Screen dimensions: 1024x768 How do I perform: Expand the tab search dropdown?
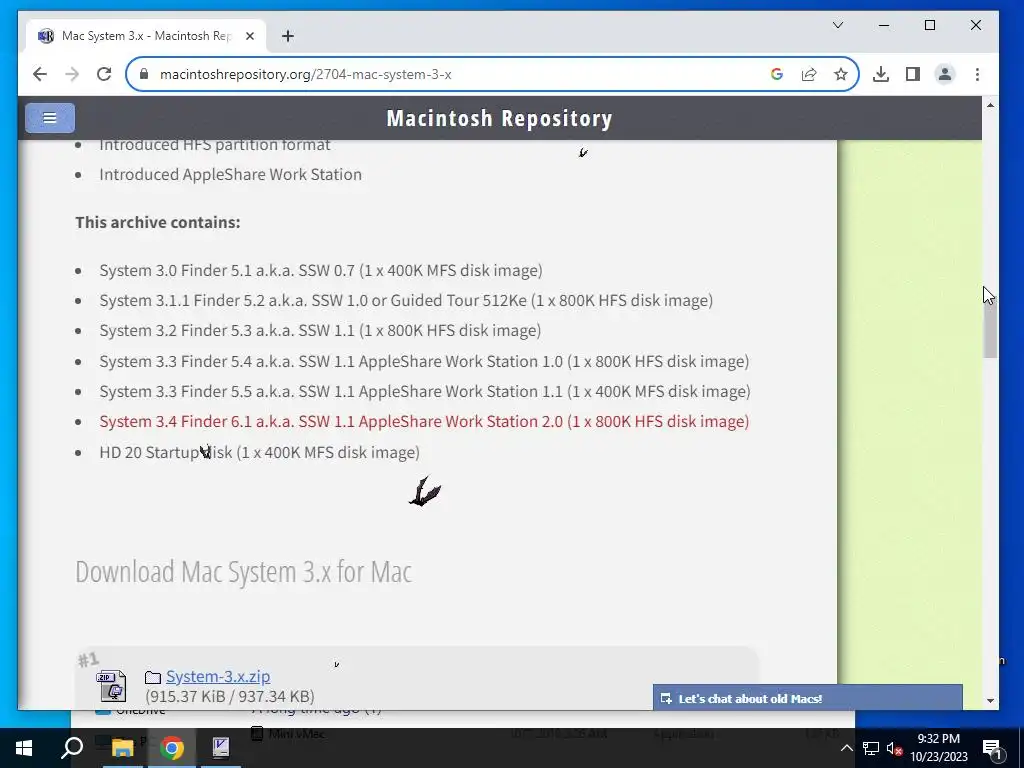pyautogui.click(x=838, y=25)
